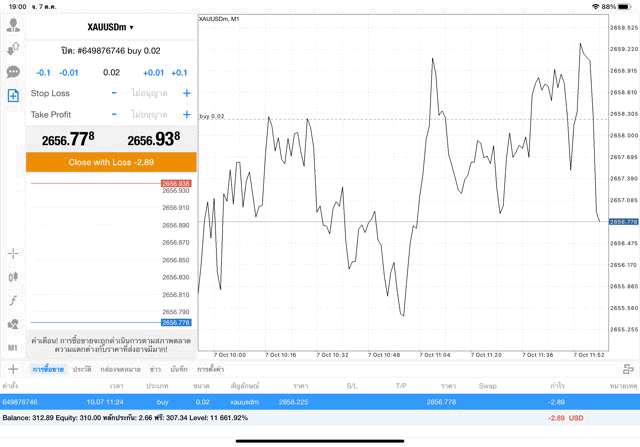Screen dimensions: 640x447
Task: Open the chart type candlestick icon
Action: pyautogui.click(x=13, y=277)
